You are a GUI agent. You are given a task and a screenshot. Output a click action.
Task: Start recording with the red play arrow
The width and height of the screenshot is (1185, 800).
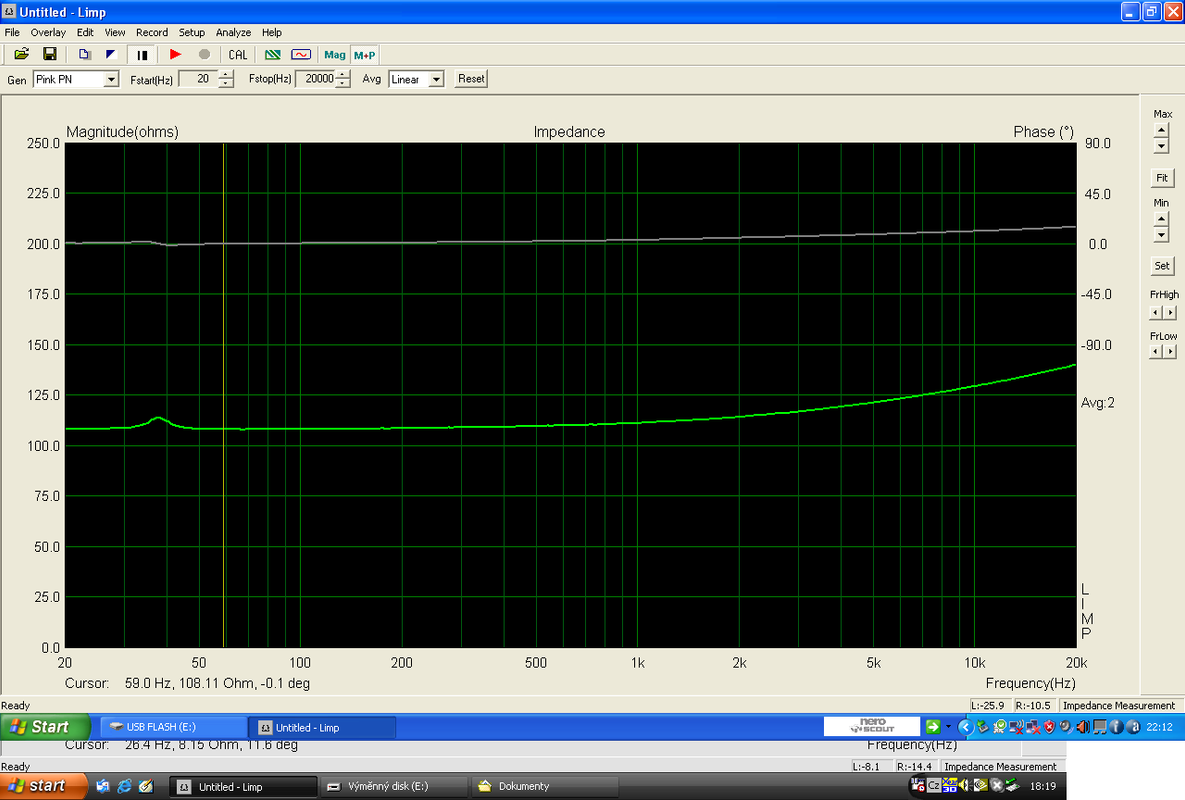[175, 54]
